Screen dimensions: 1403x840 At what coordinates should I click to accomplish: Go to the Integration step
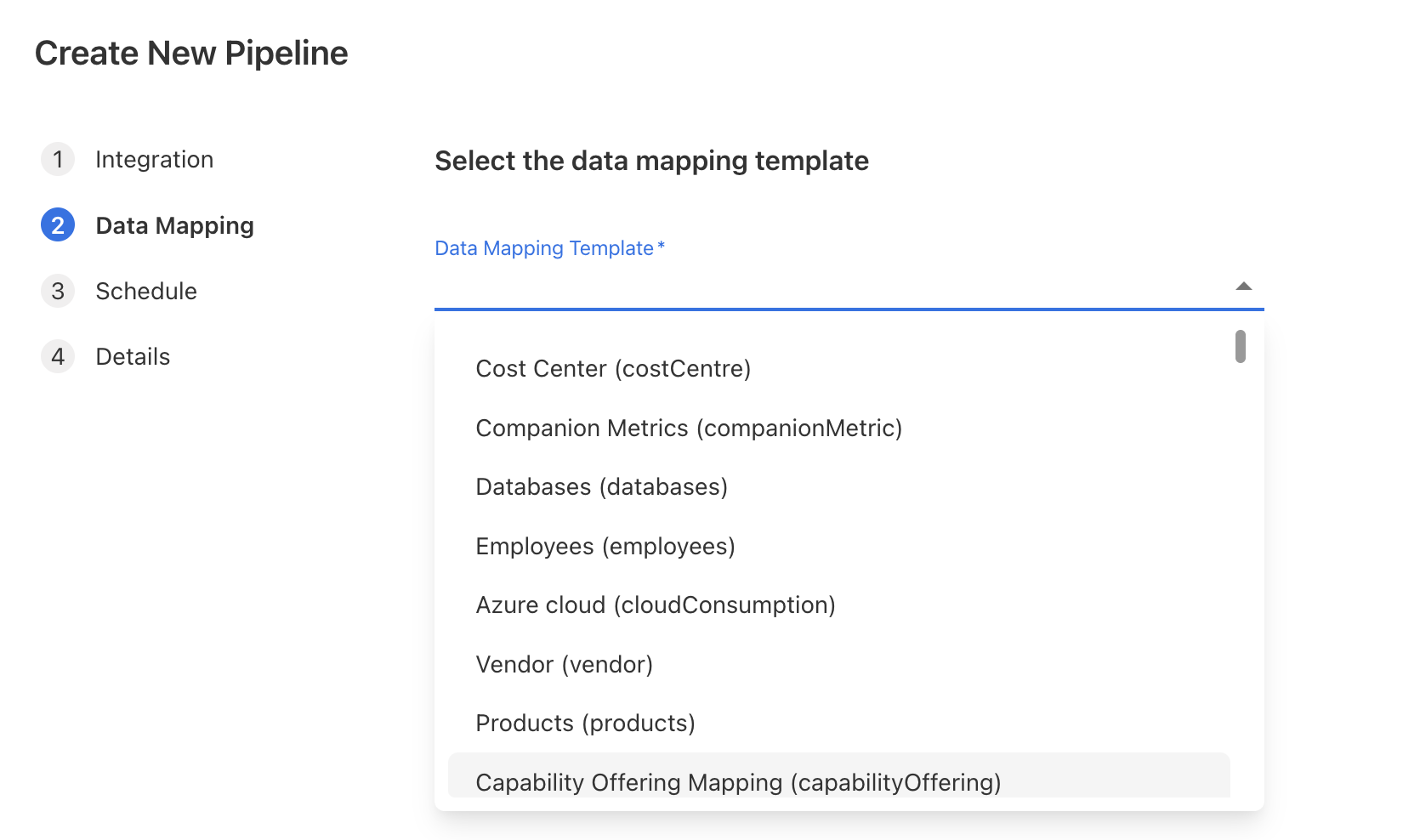[154, 159]
